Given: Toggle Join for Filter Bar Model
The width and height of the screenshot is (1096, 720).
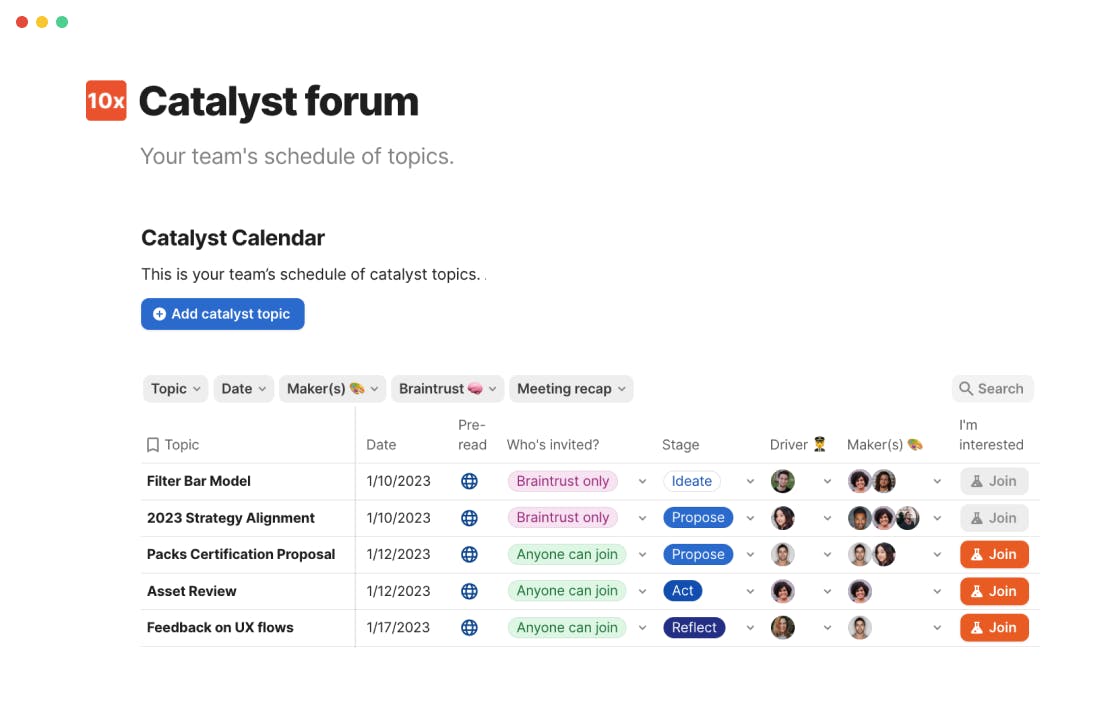Looking at the screenshot, I should coord(994,481).
